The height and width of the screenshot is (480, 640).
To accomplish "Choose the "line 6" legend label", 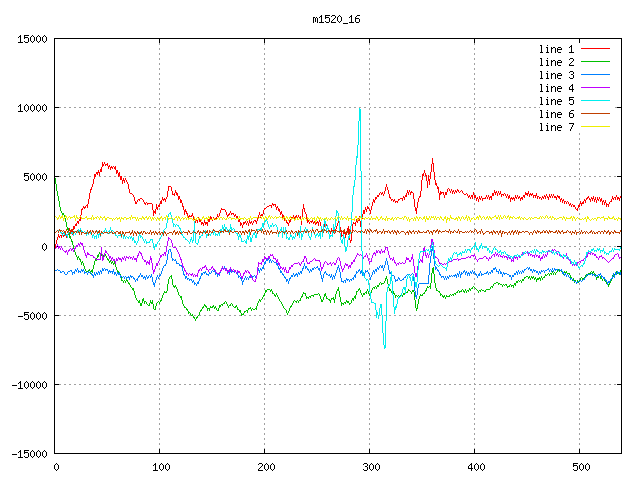I will pos(557,114).
